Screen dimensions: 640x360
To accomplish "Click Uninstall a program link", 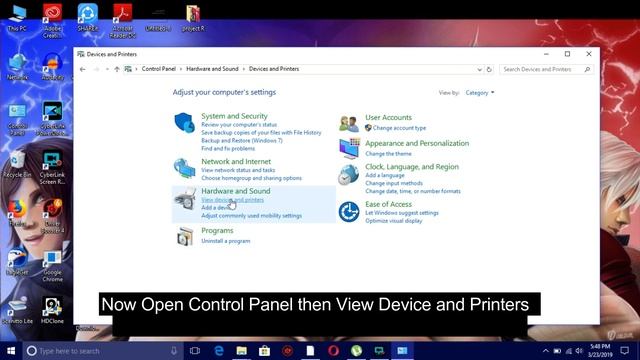I will click(226, 241).
